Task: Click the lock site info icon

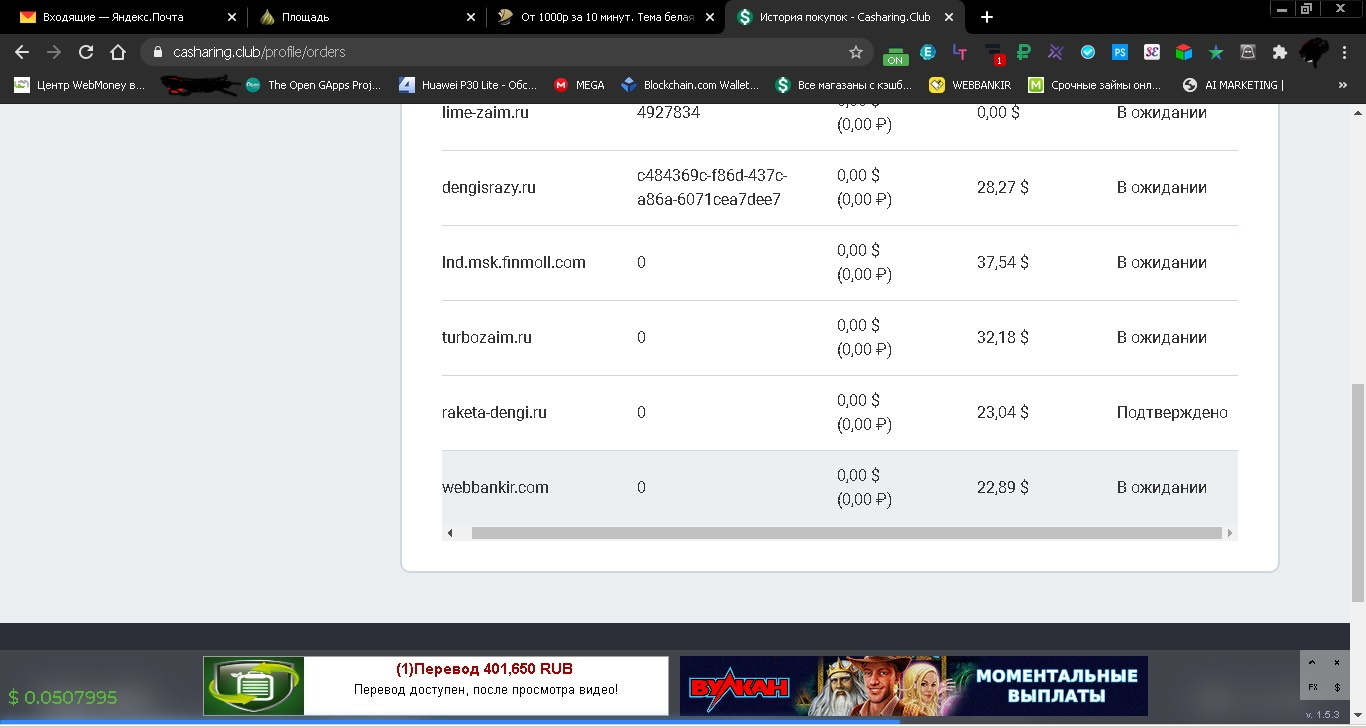Action: pyautogui.click(x=157, y=52)
